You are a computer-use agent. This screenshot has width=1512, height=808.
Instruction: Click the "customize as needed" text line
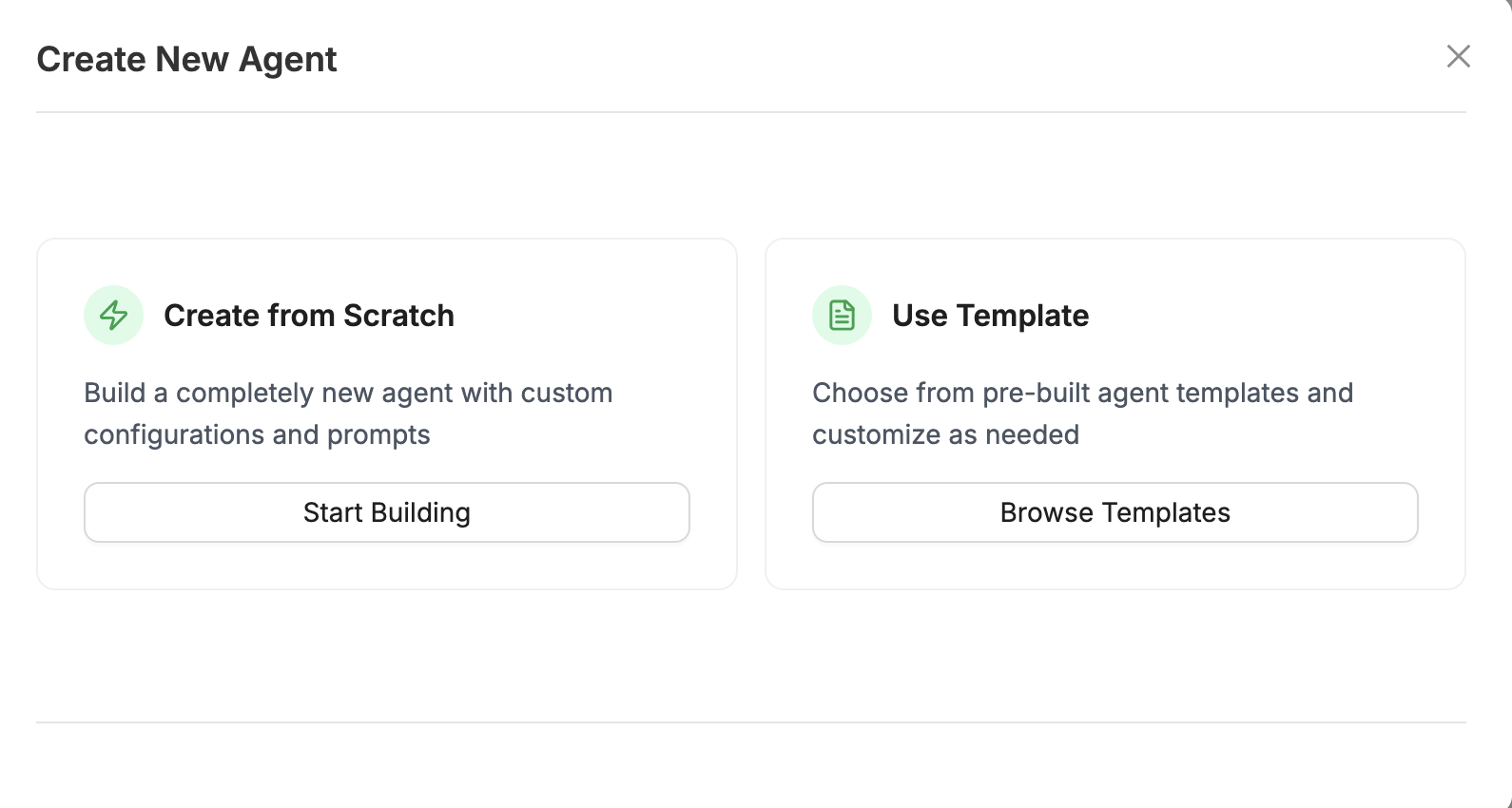pyautogui.click(x=945, y=434)
